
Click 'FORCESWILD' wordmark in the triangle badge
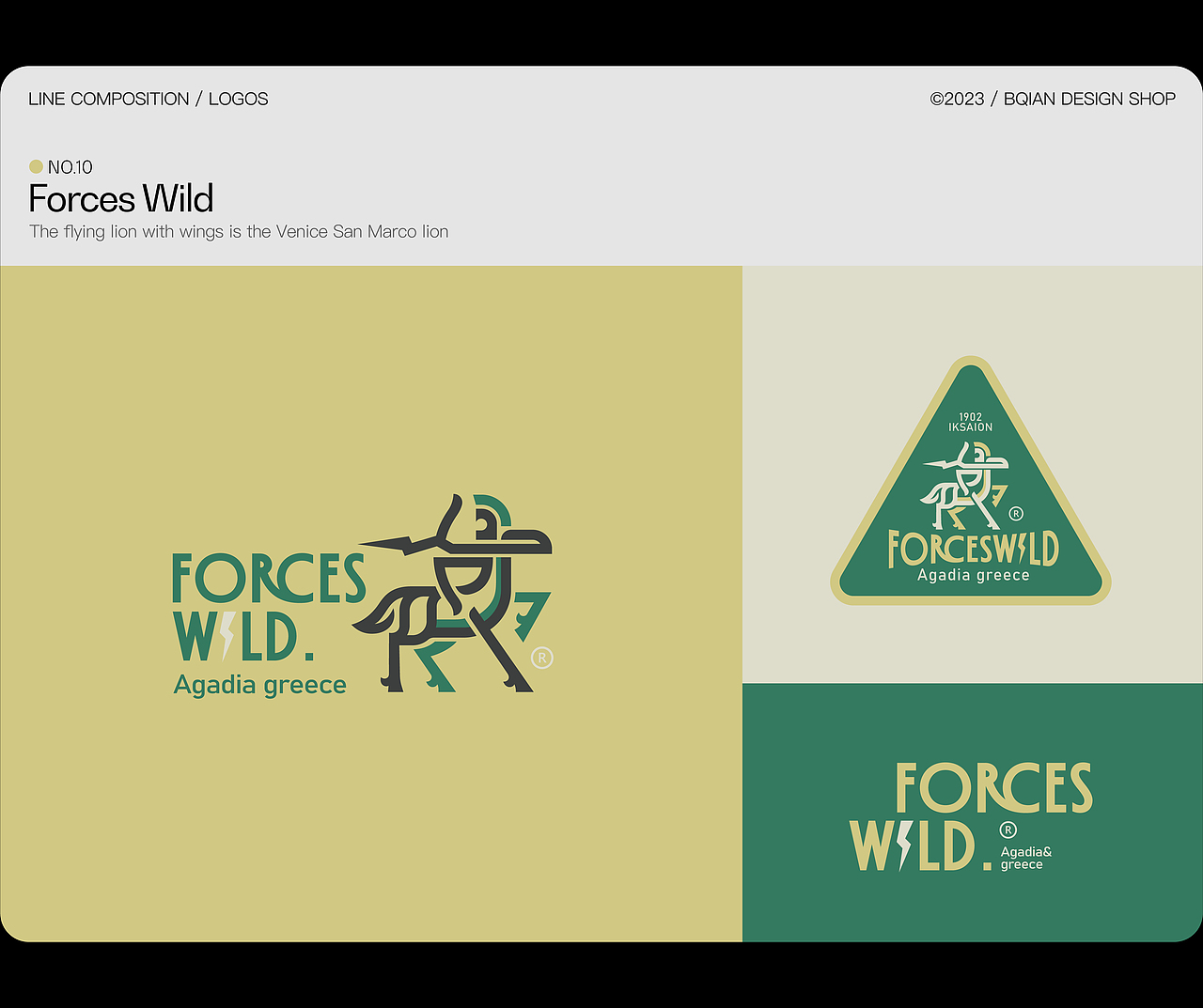pyautogui.click(x=974, y=549)
